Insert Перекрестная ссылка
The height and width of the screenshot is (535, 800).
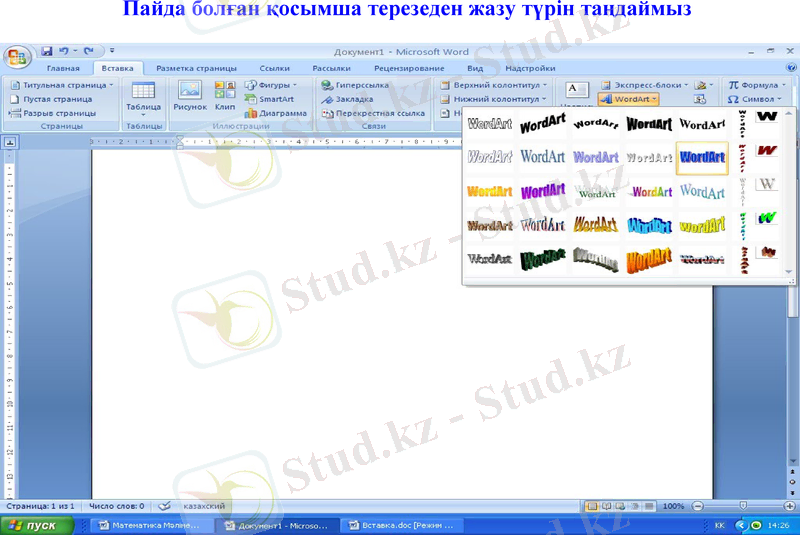pyautogui.click(x=373, y=113)
